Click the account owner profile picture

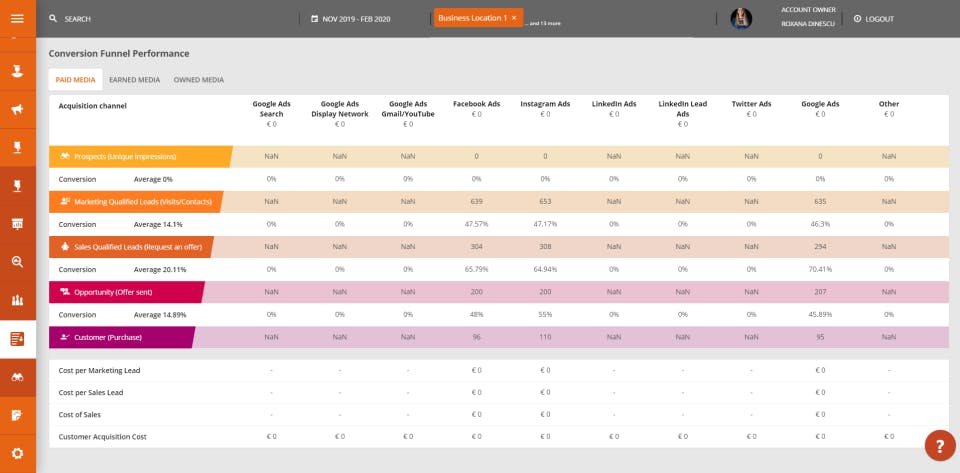(741, 18)
